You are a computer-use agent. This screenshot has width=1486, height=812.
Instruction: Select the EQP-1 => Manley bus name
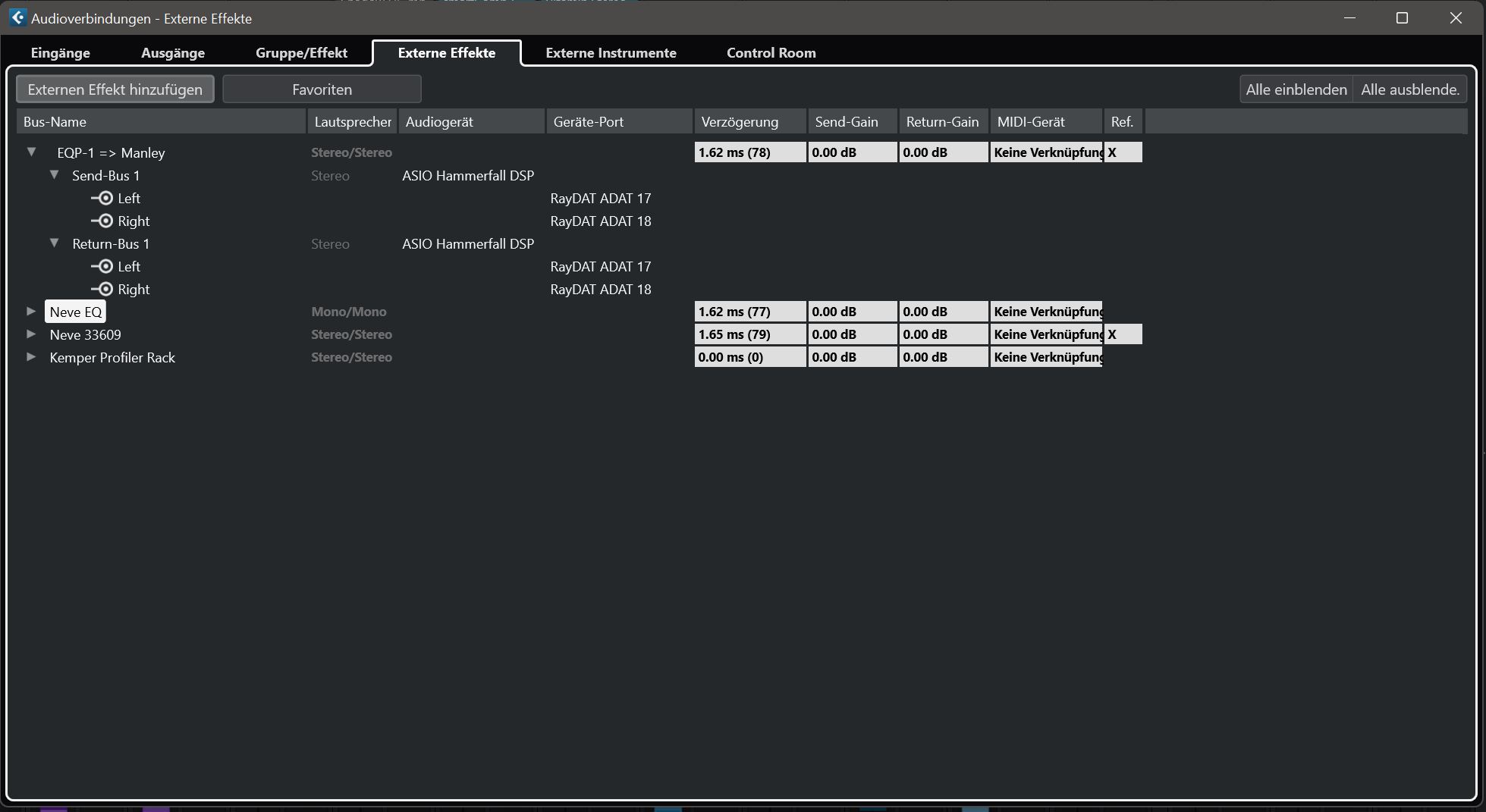(x=111, y=152)
